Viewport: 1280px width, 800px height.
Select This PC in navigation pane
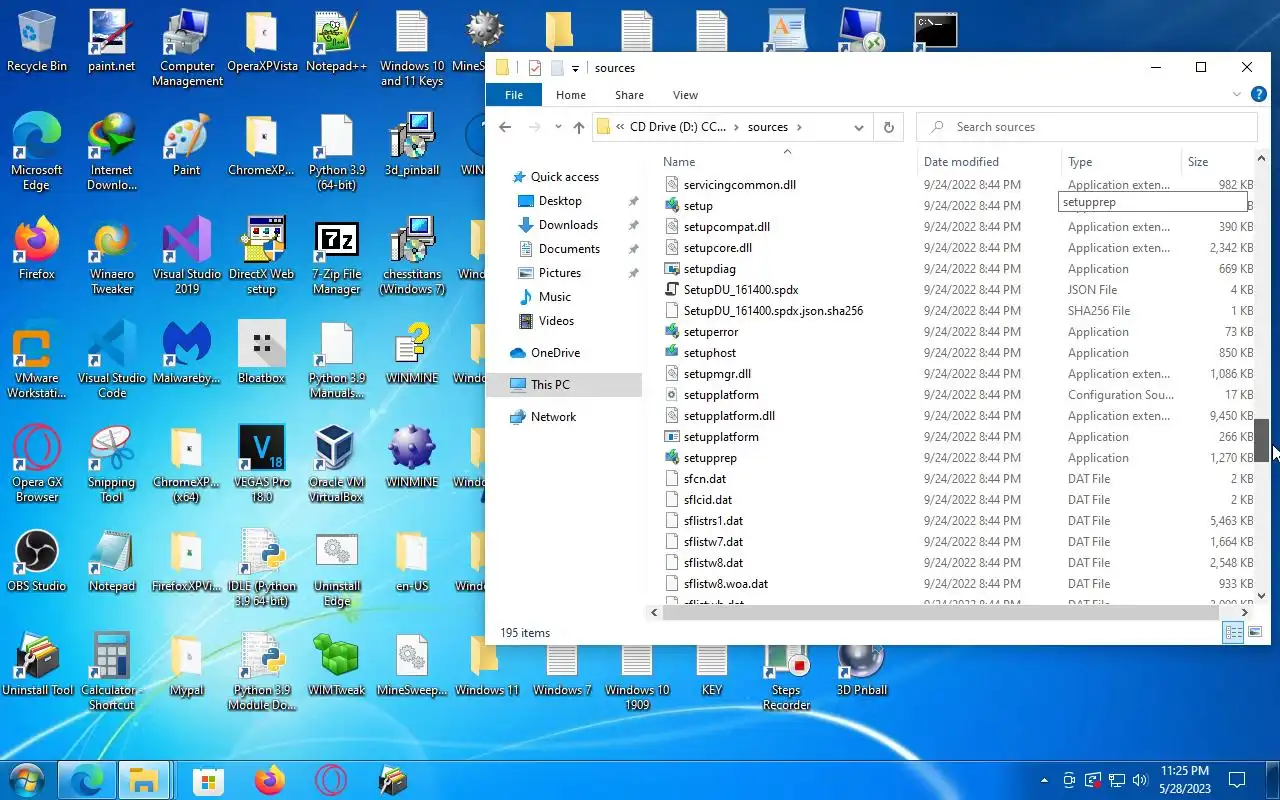coord(564,384)
